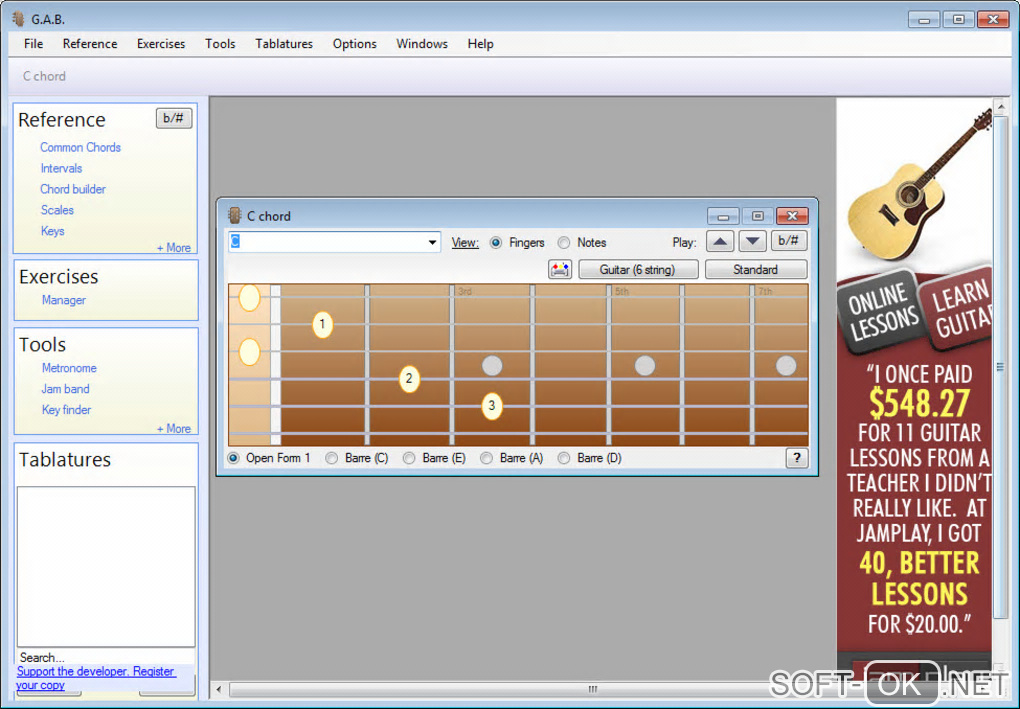Click the vertical scrollbar up arrow

(x=1000, y=105)
